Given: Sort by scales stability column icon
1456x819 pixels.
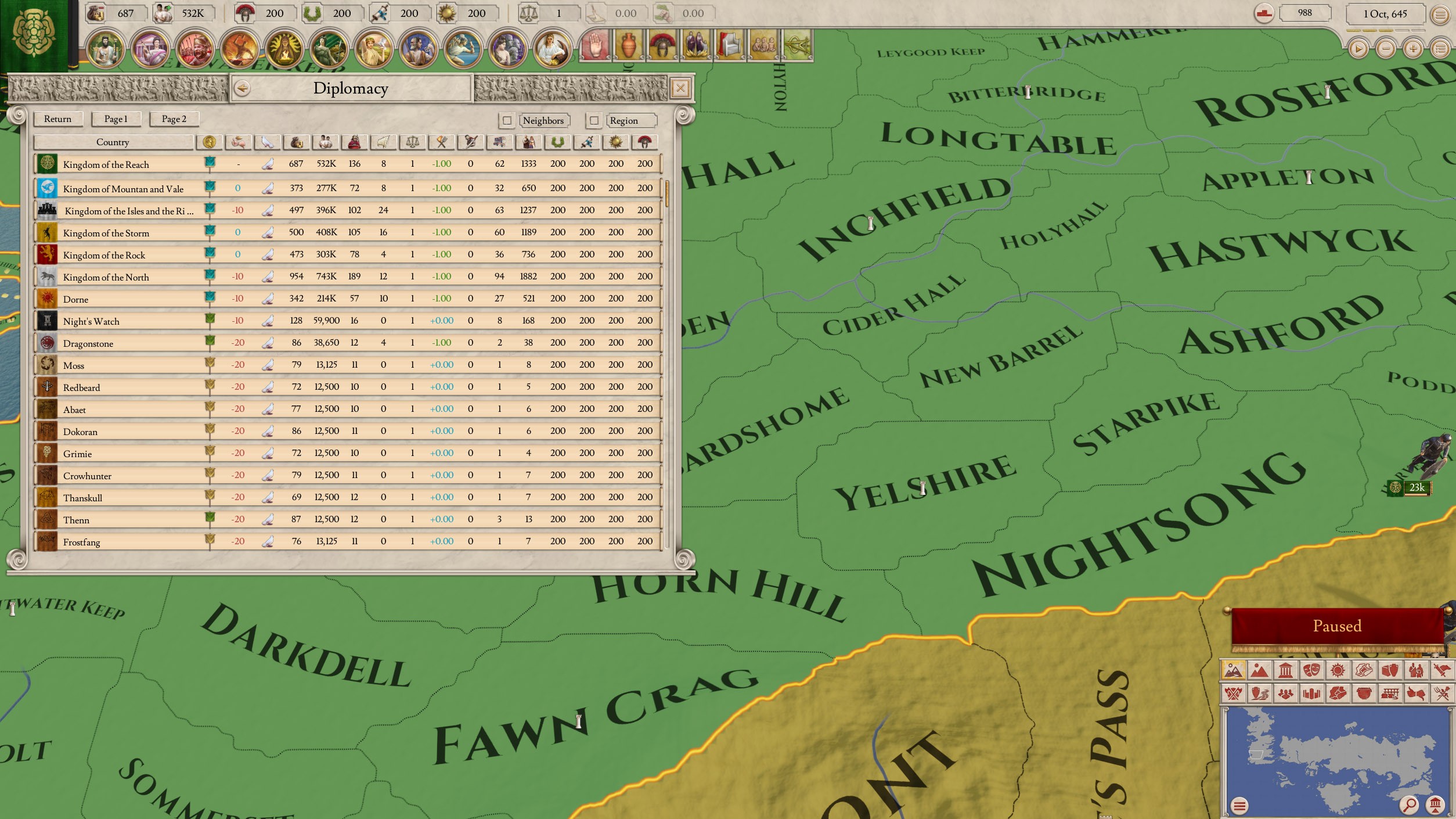Looking at the screenshot, I should click(x=413, y=142).
